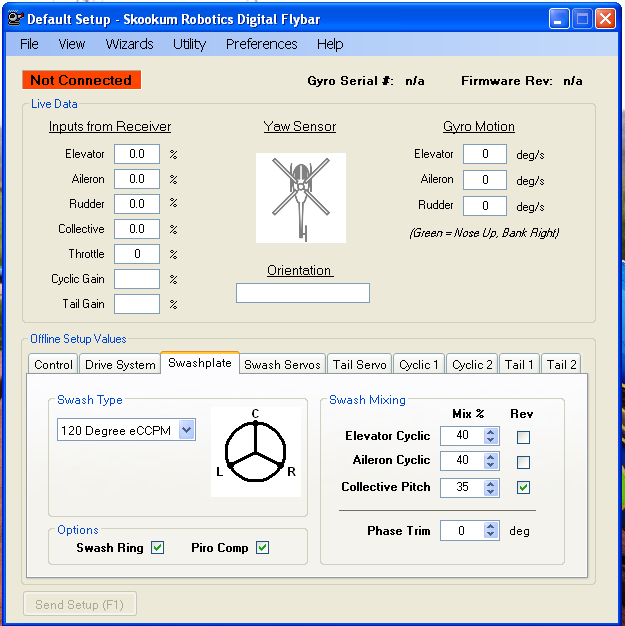This screenshot has width=625, height=626.
Task: Open the Tail Servo tab
Action: point(359,364)
